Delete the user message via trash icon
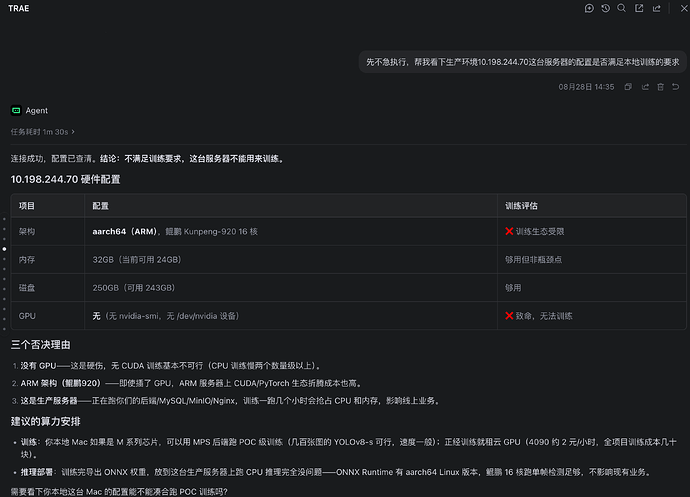The width and height of the screenshot is (690, 497). coord(661,87)
